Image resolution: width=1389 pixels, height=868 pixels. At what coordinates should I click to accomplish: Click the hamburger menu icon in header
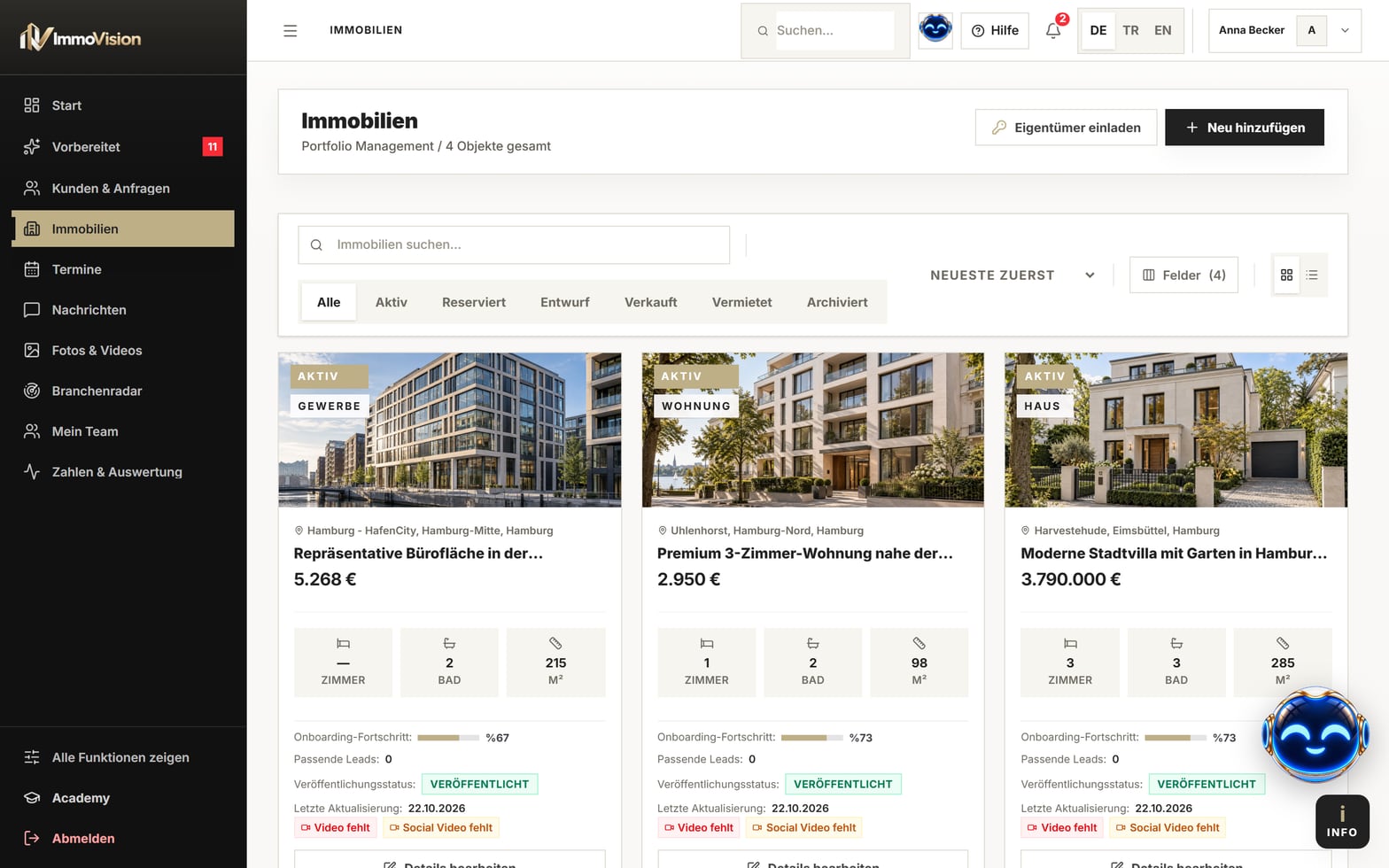[290, 31]
